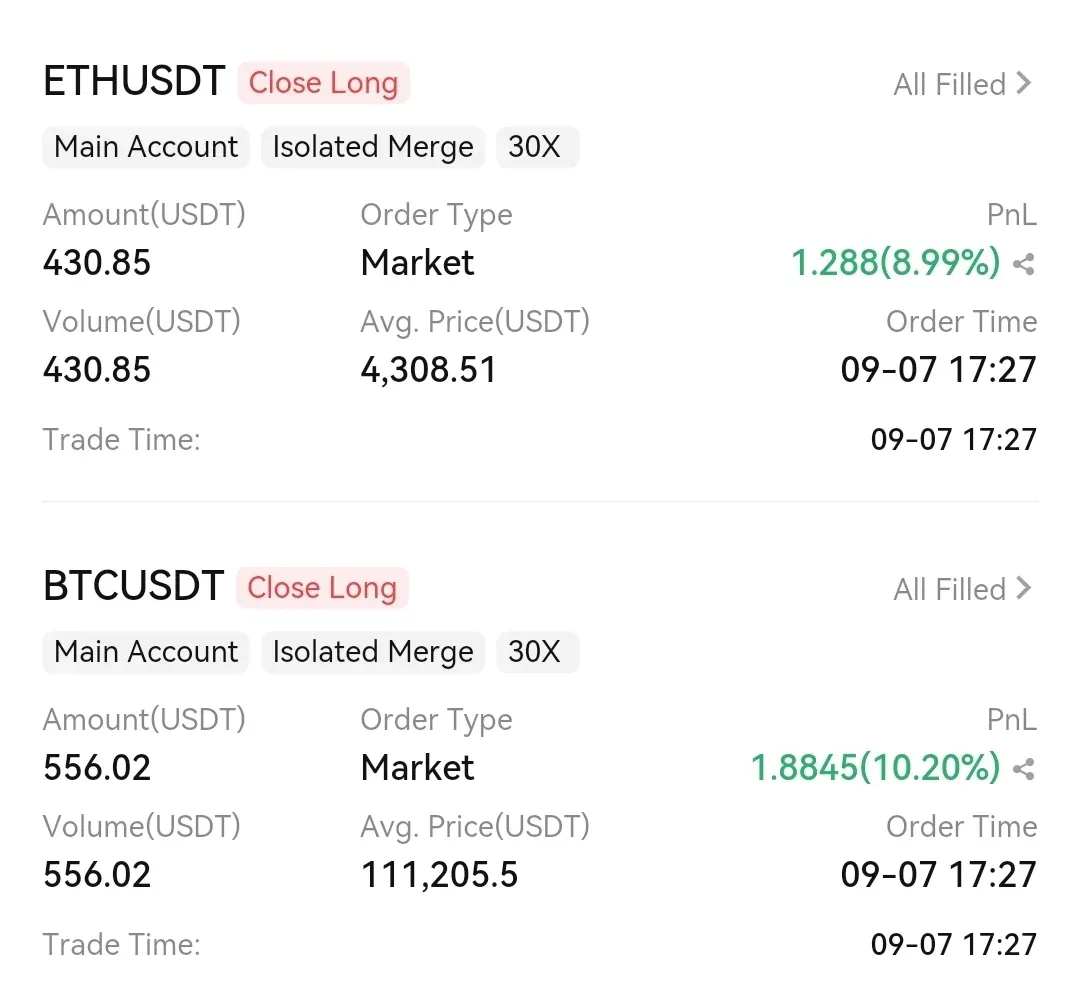Select Main Account tag in ETHUSDT order
1080x992 pixels.
tap(146, 147)
